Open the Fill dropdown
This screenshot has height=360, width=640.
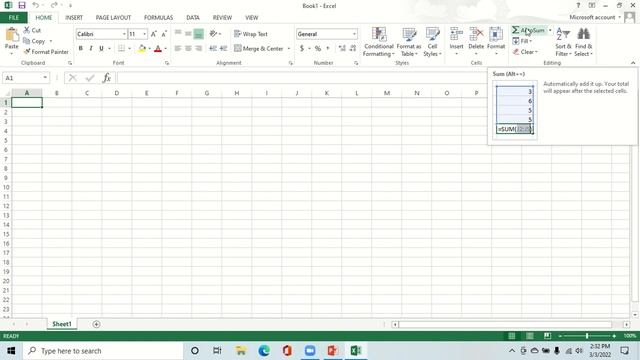click(522, 41)
